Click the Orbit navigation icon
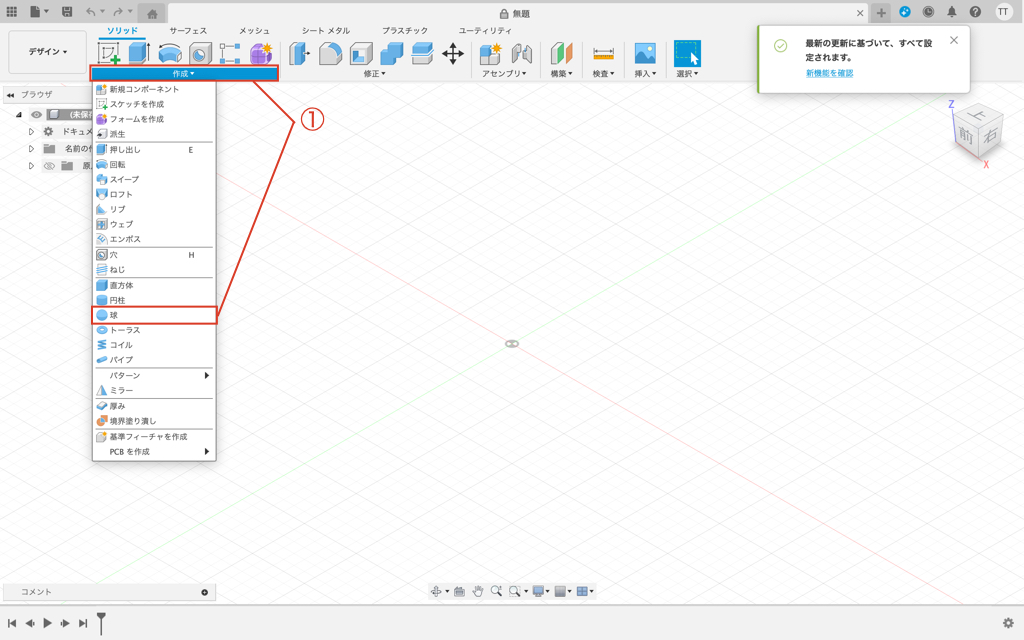Screen dimensions: 1024x640 point(436,591)
